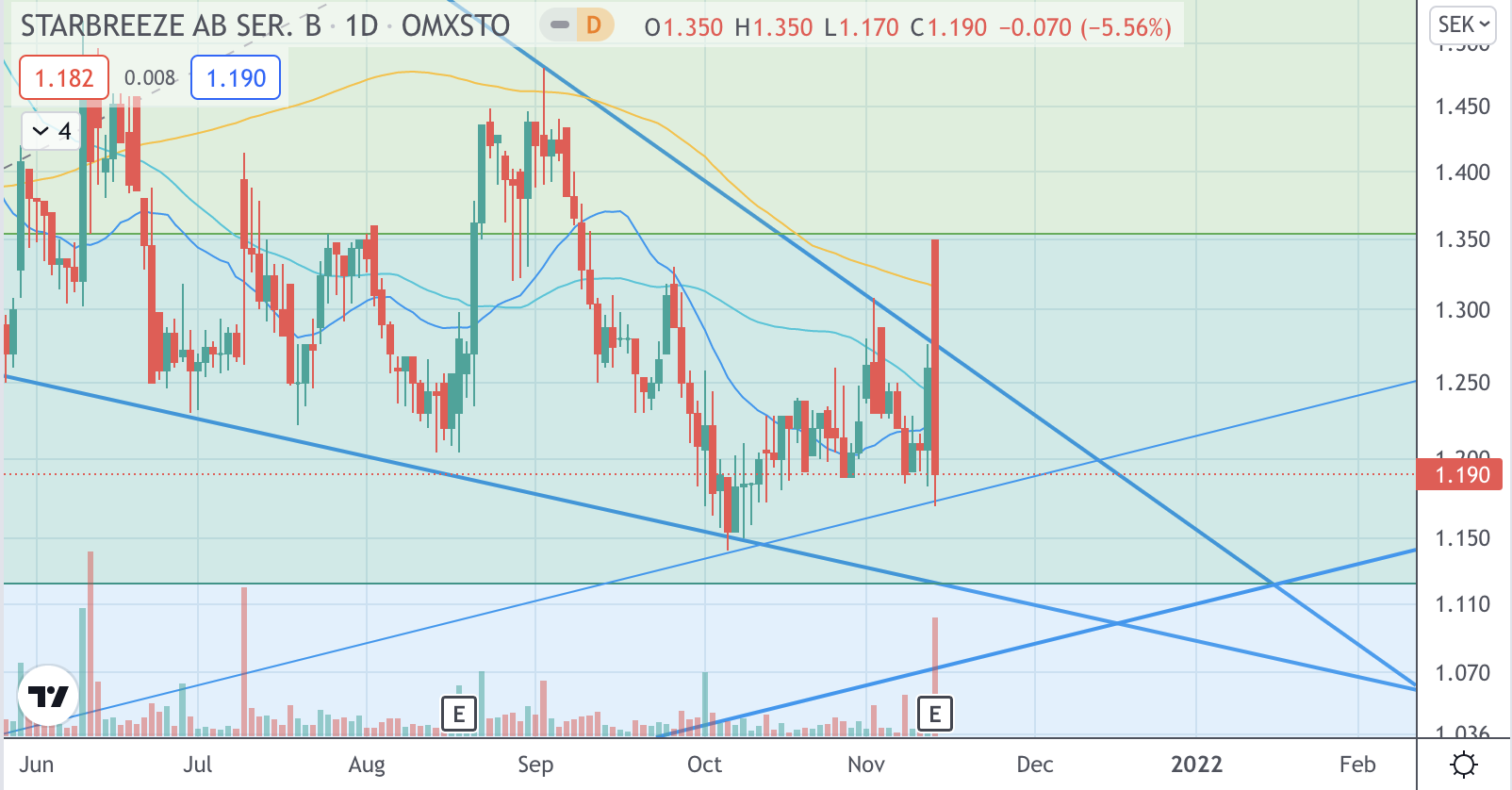Click the Dec label on time axis
The width and height of the screenshot is (1512, 790).
[x=1035, y=765]
